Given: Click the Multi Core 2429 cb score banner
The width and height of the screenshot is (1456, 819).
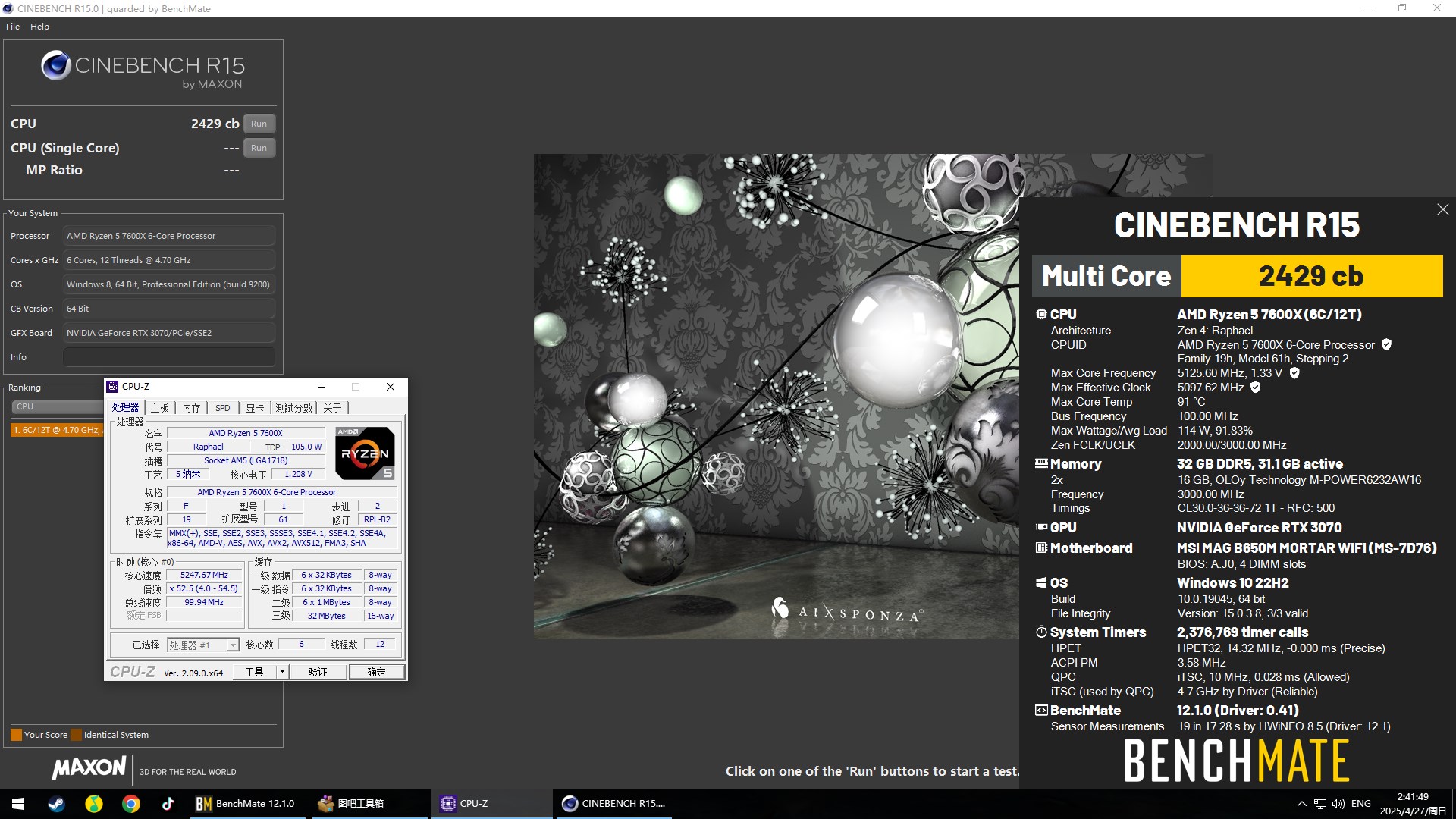Looking at the screenshot, I should (1238, 276).
